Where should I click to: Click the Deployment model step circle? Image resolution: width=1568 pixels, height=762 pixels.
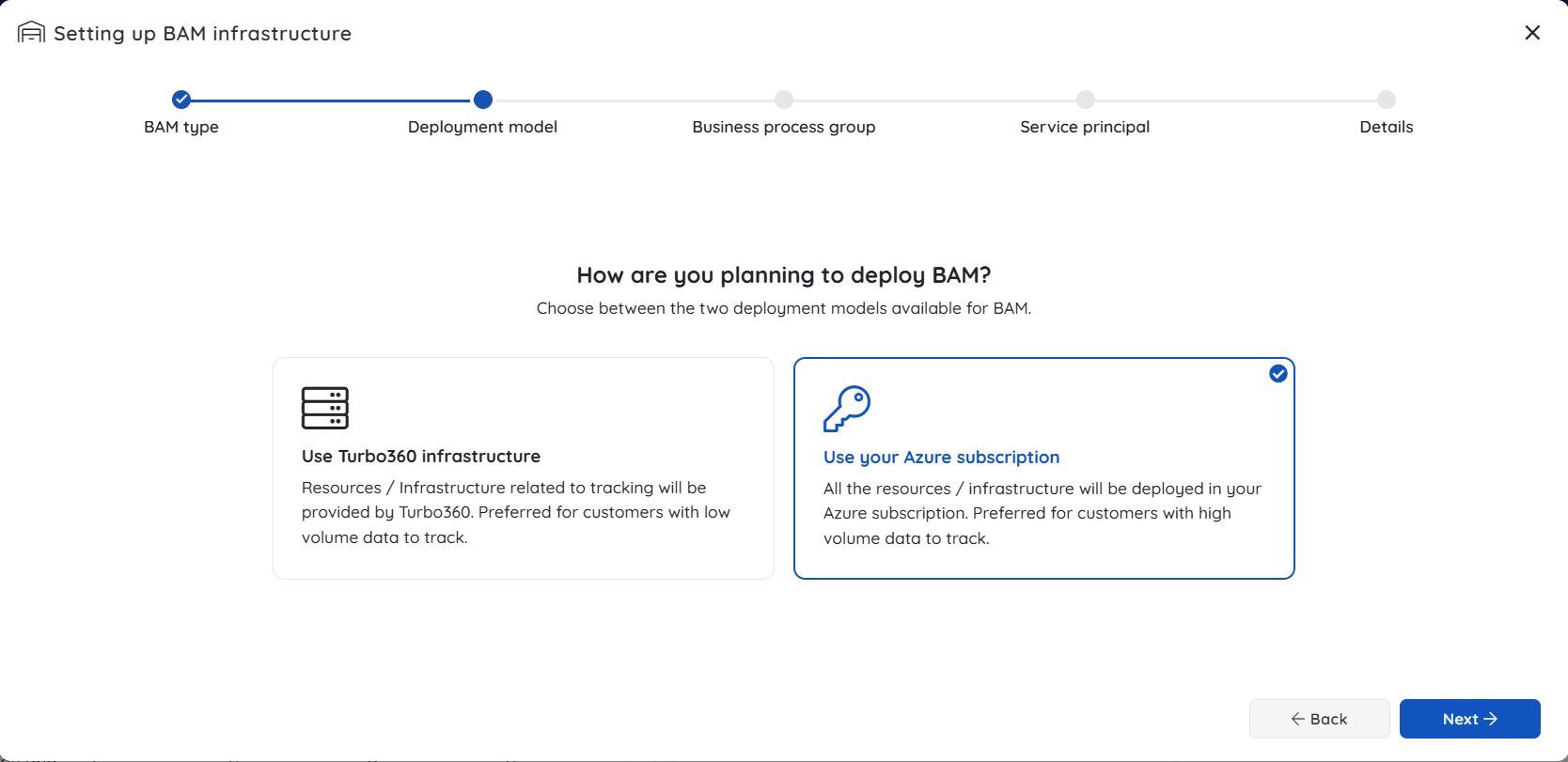pos(483,100)
